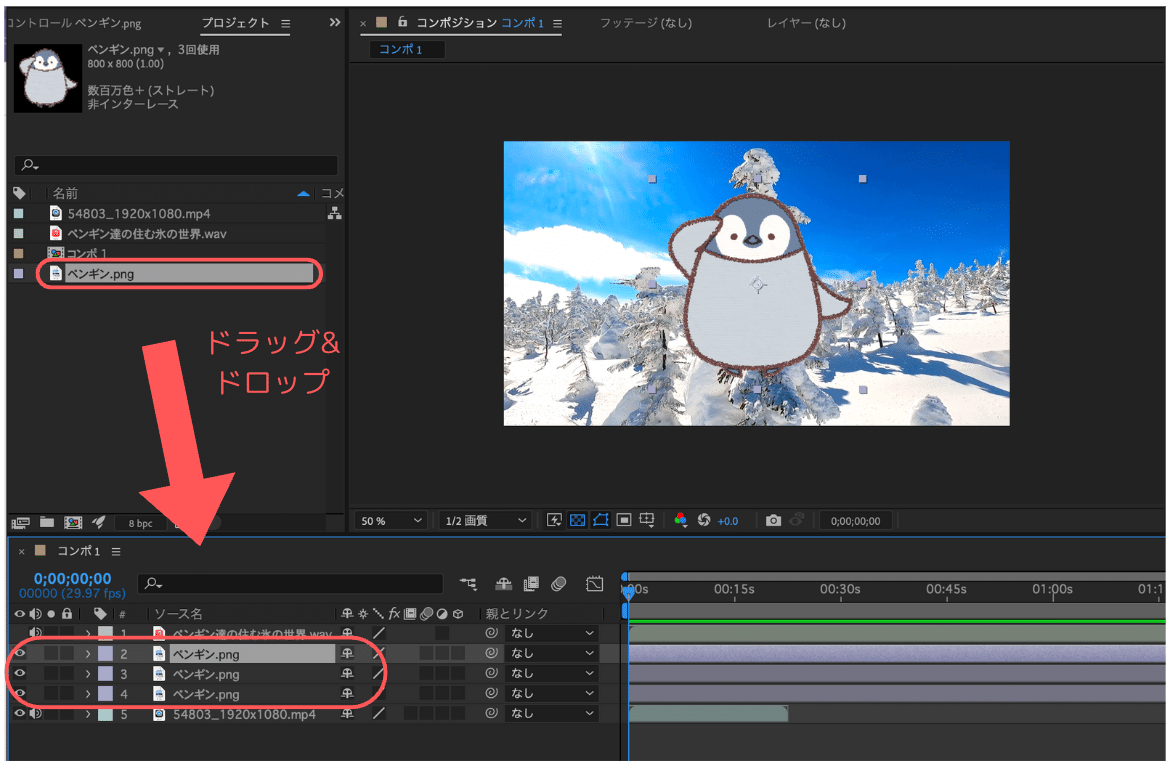Open the Composition mini-flowchart icon
The width and height of the screenshot is (1170, 772).
469,584
